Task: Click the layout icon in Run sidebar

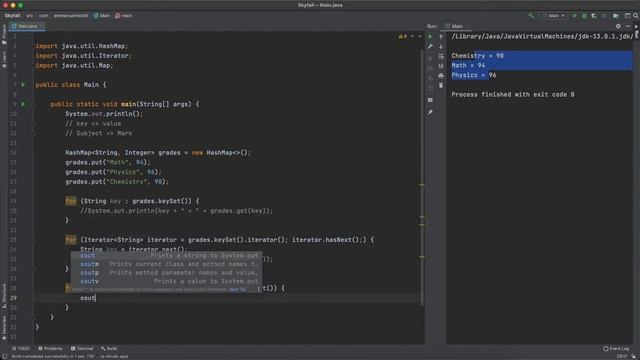Action: click(430, 100)
